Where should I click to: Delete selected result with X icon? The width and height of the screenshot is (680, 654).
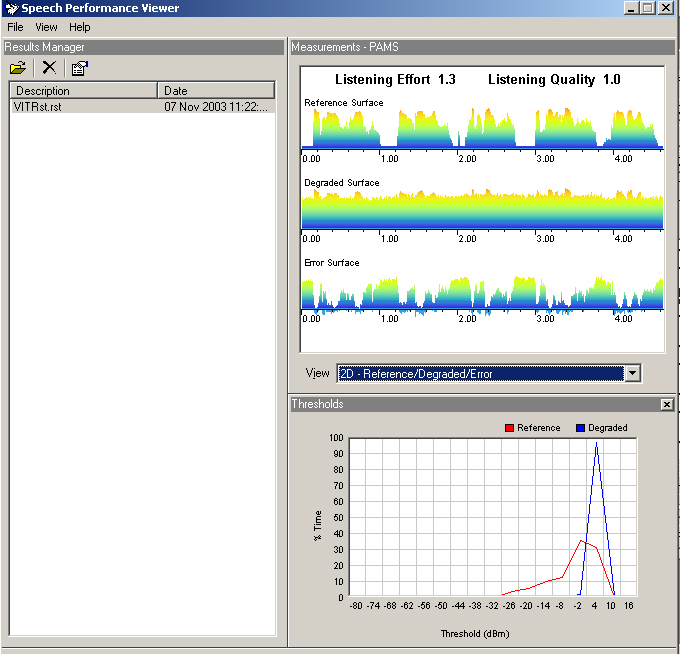point(49,68)
